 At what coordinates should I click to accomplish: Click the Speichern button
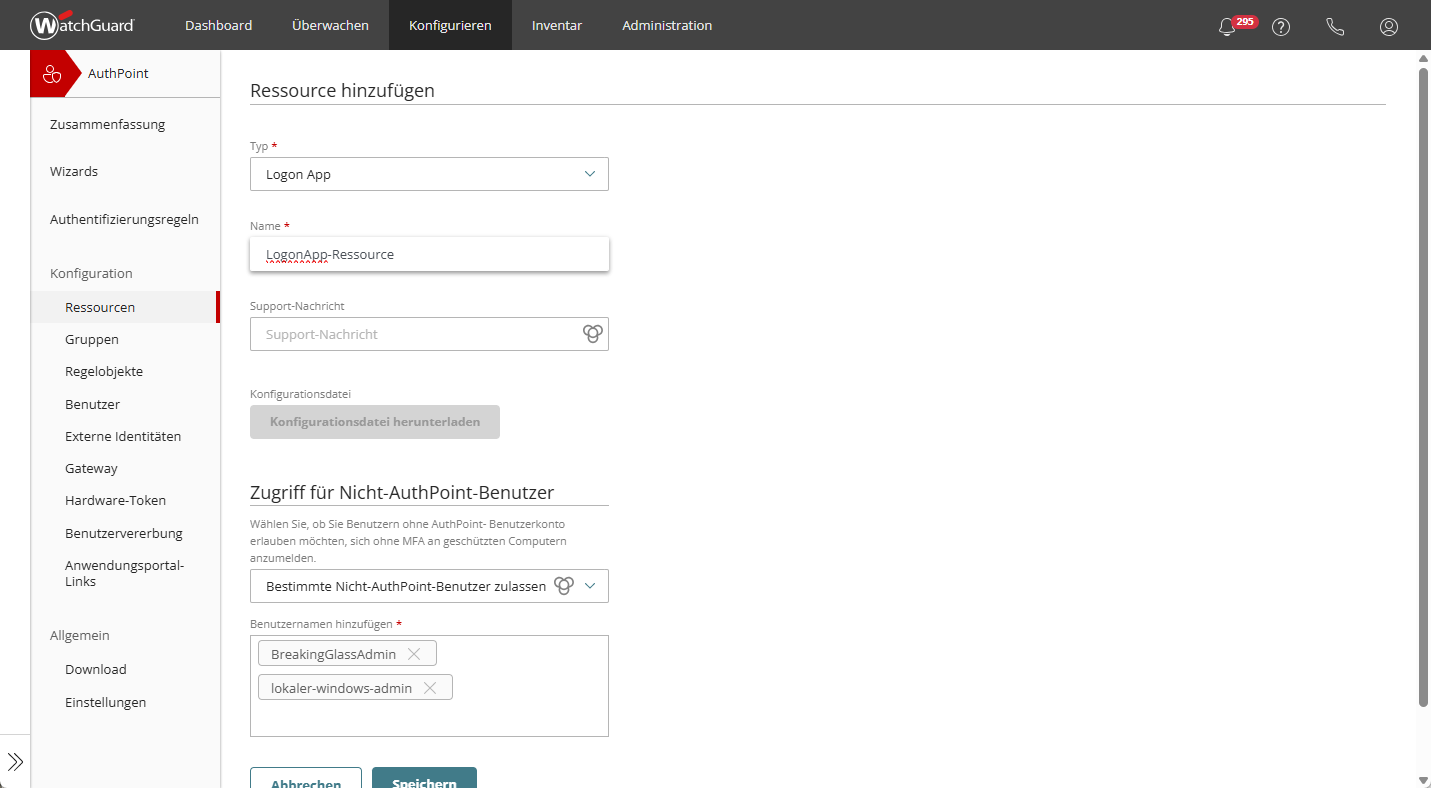click(x=424, y=779)
